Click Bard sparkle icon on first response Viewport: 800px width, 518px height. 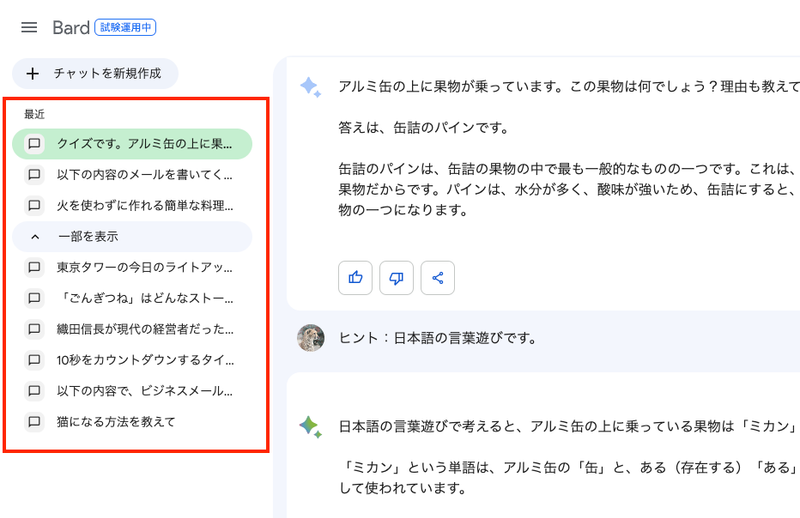311,87
